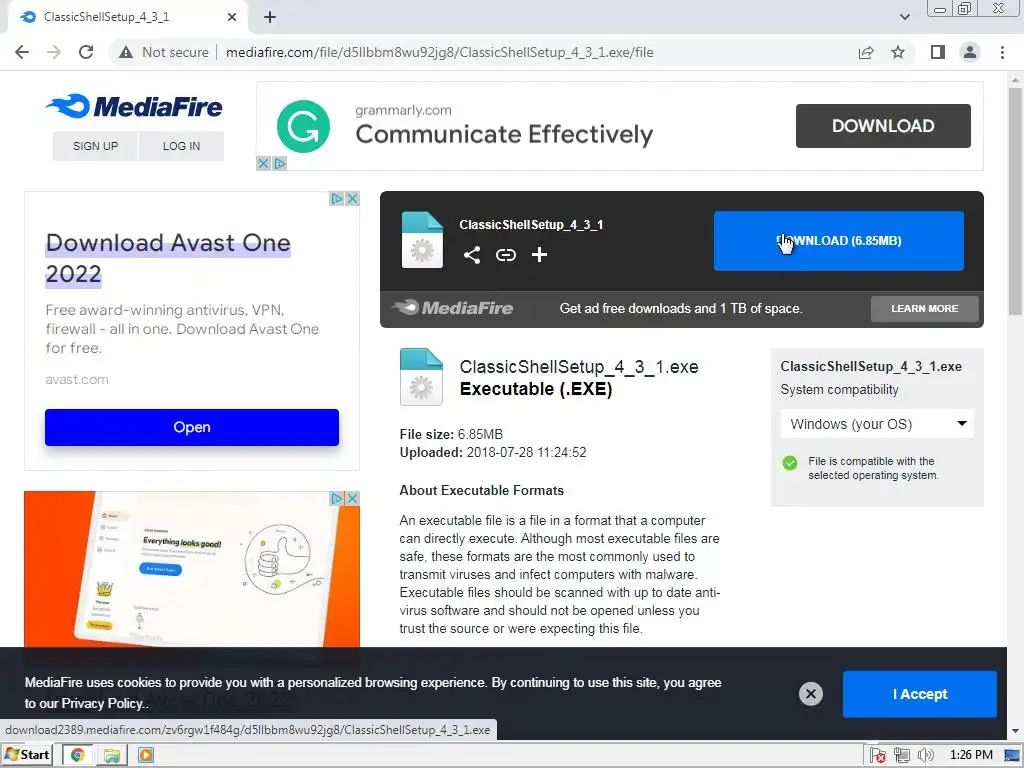This screenshot has height=768, width=1024.
Task: Click the Show desktop button
Action: click(x=1013, y=756)
